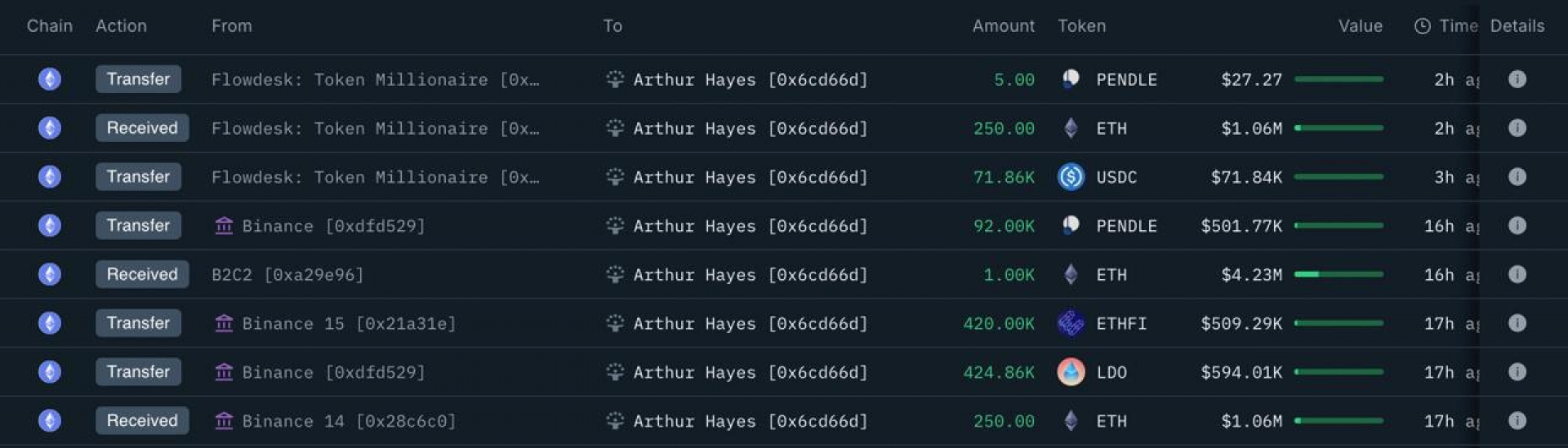Viewport: 1568px width, 448px height.
Task: Click Received badge for B2C2 row
Action: click(x=141, y=274)
